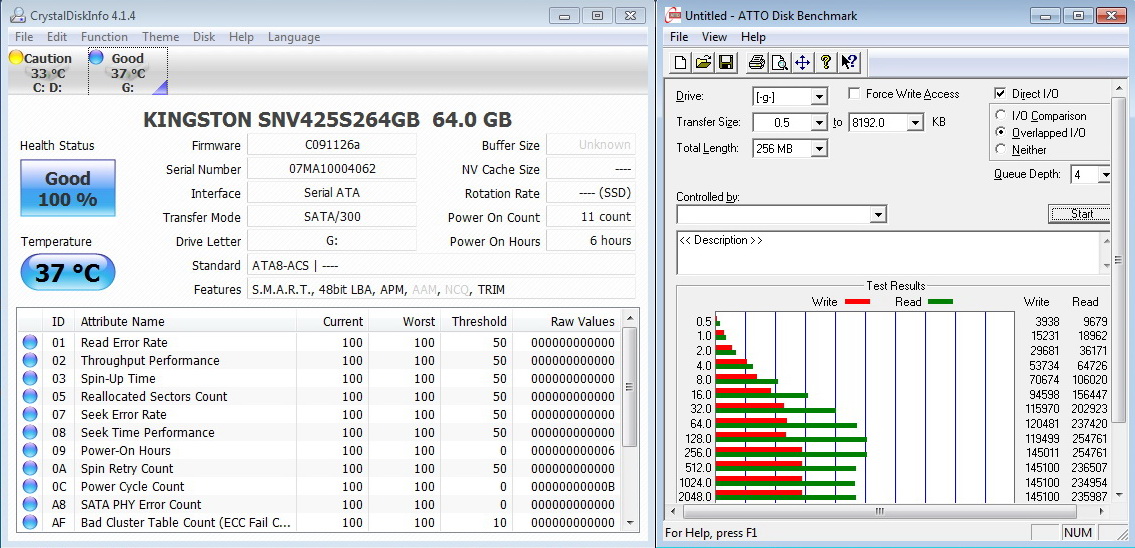Click the Save floppy disk icon
Viewport: 1135px width, 548px height.
pyautogui.click(x=726, y=63)
